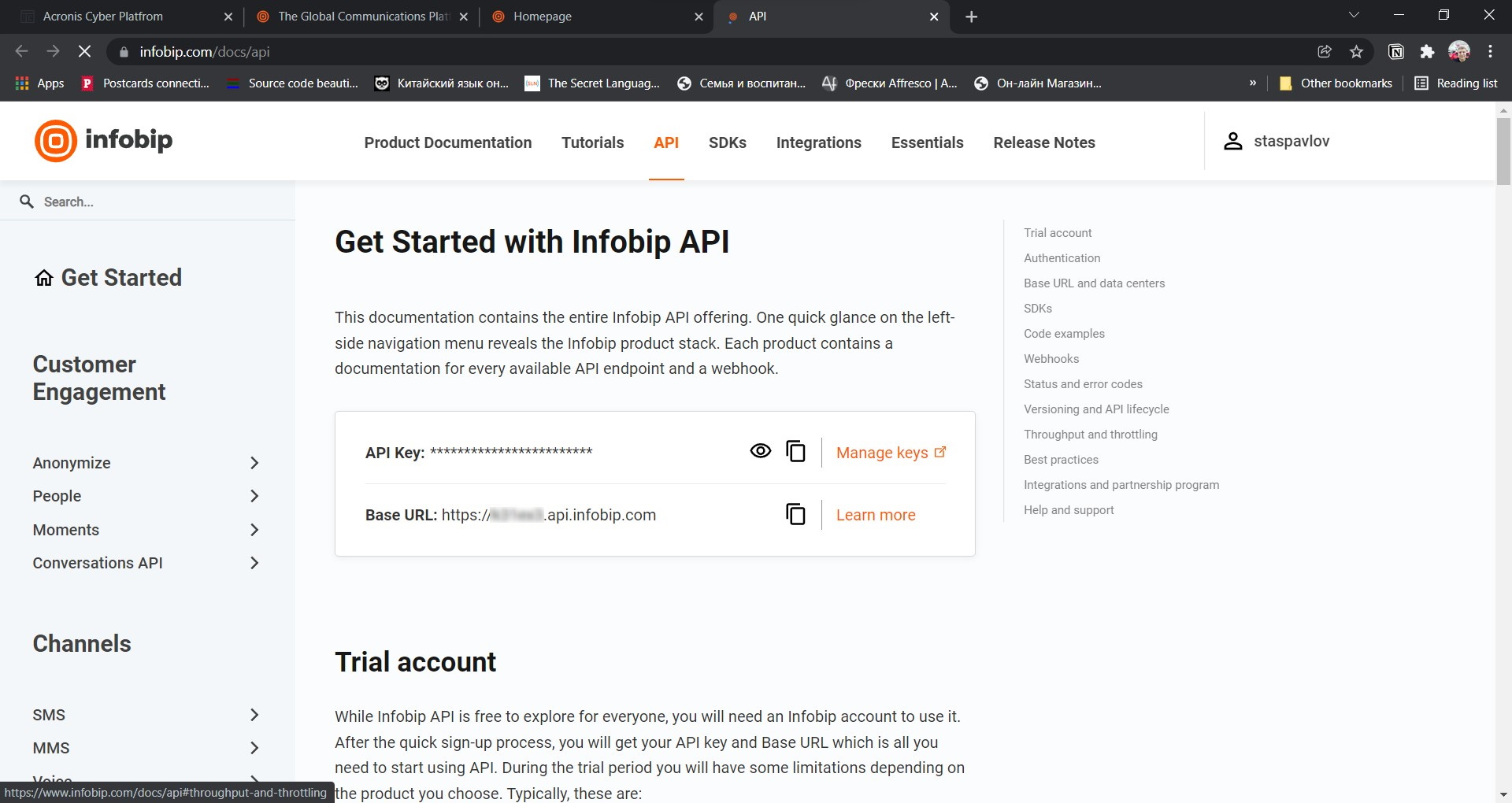Click the Infobip logo
The width and height of the screenshot is (1512, 803).
[x=103, y=141]
